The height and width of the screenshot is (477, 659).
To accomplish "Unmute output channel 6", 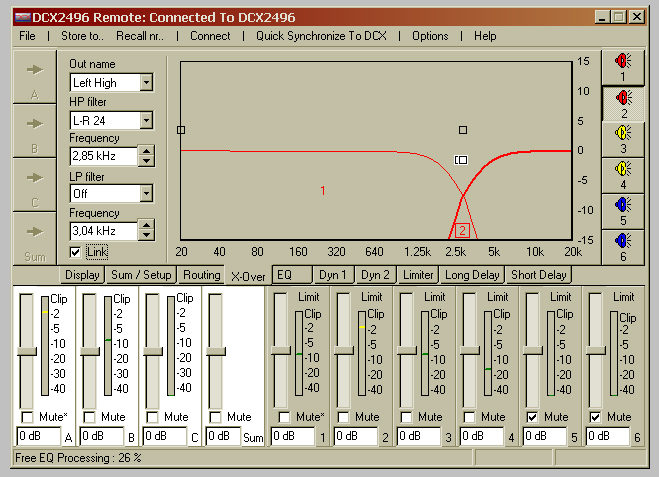I will coord(595,417).
